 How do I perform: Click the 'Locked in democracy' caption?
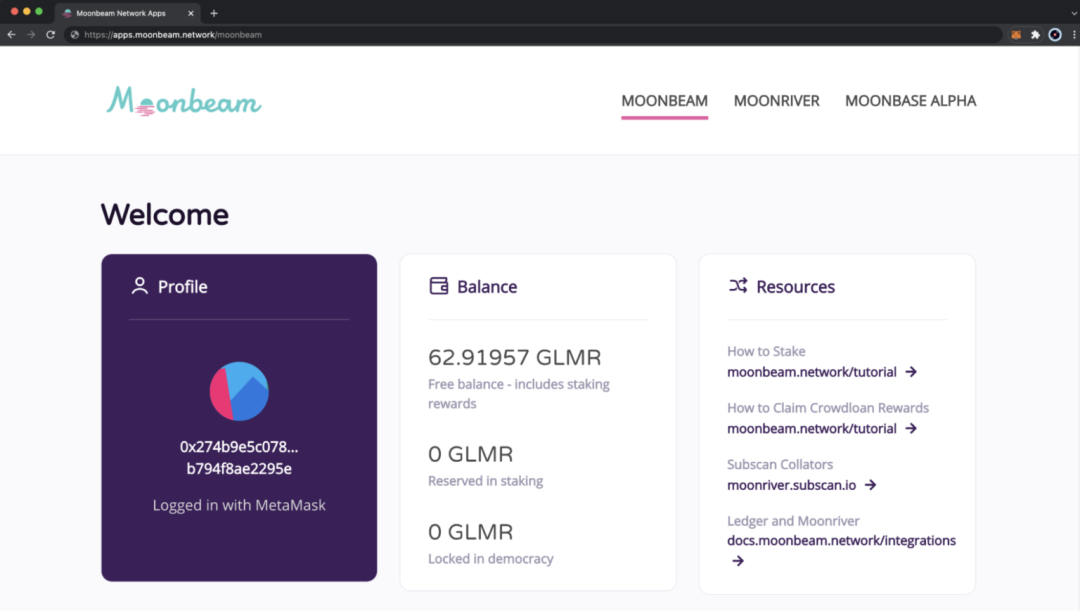[490, 559]
